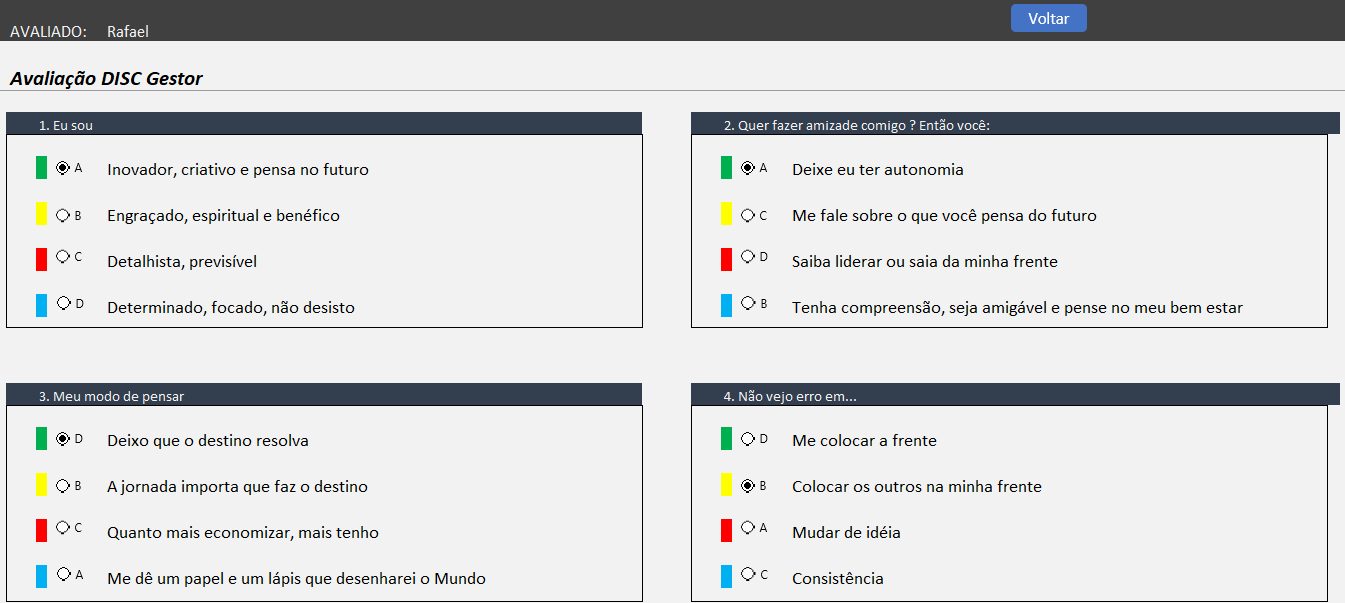Click yellow swatch next to 'Colocar os outros na minha frente'
The width and height of the screenshot is (1345, 603).
[727, 485]
